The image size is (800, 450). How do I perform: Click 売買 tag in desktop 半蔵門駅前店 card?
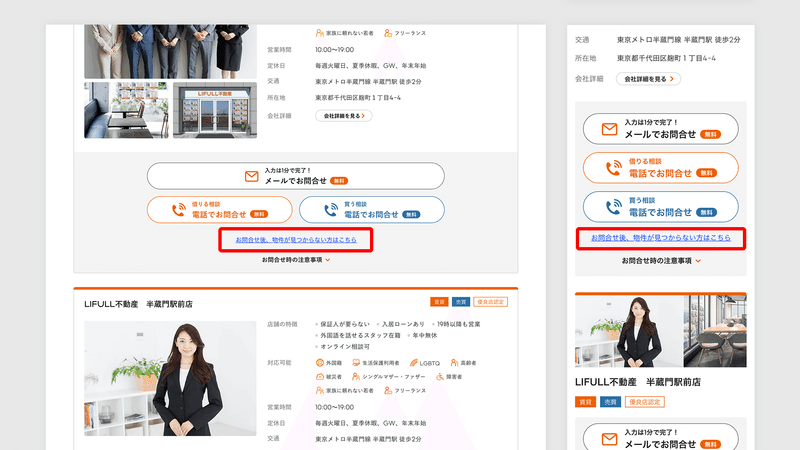(461, 302)
